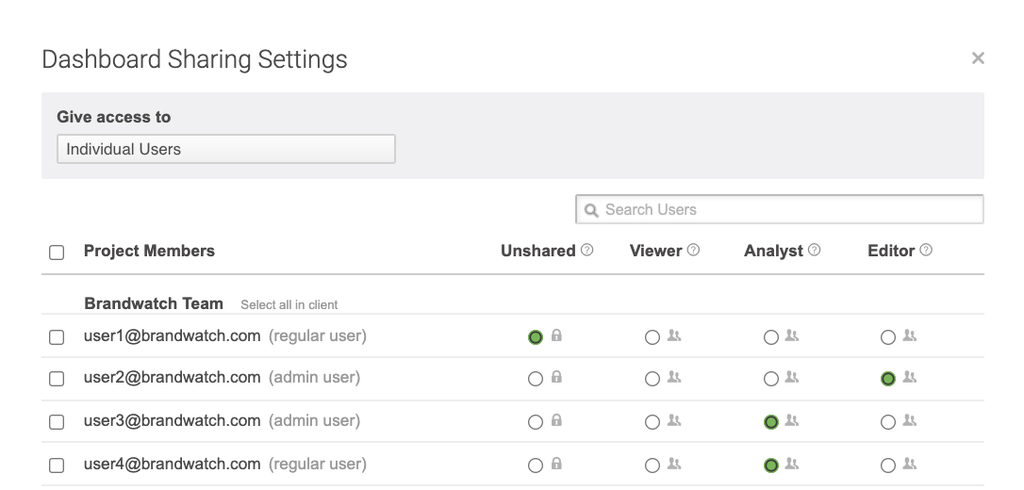Click the help icon beside Editor header
Image resolution: width=1024 pixels, height=490 pixels.
tap(926, 250)
